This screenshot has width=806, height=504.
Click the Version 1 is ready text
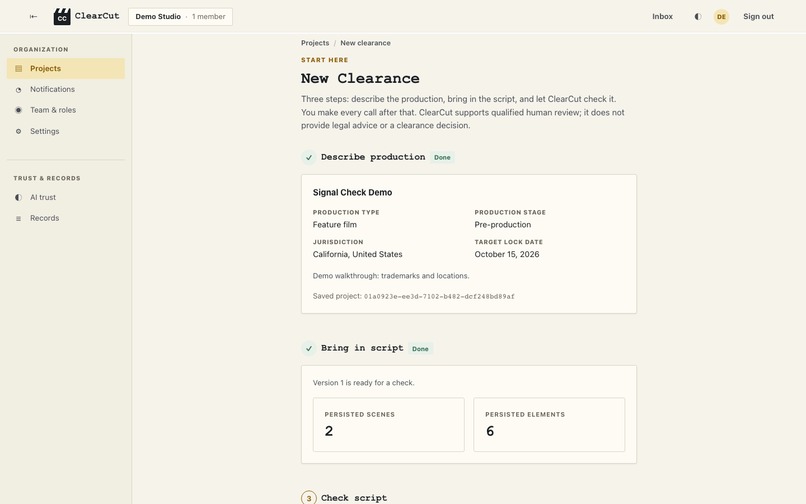[363, 383]
